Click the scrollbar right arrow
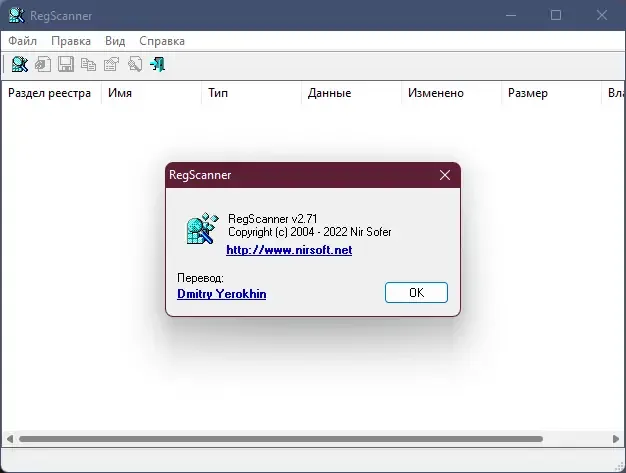626x473 pixels. [616, 439]
